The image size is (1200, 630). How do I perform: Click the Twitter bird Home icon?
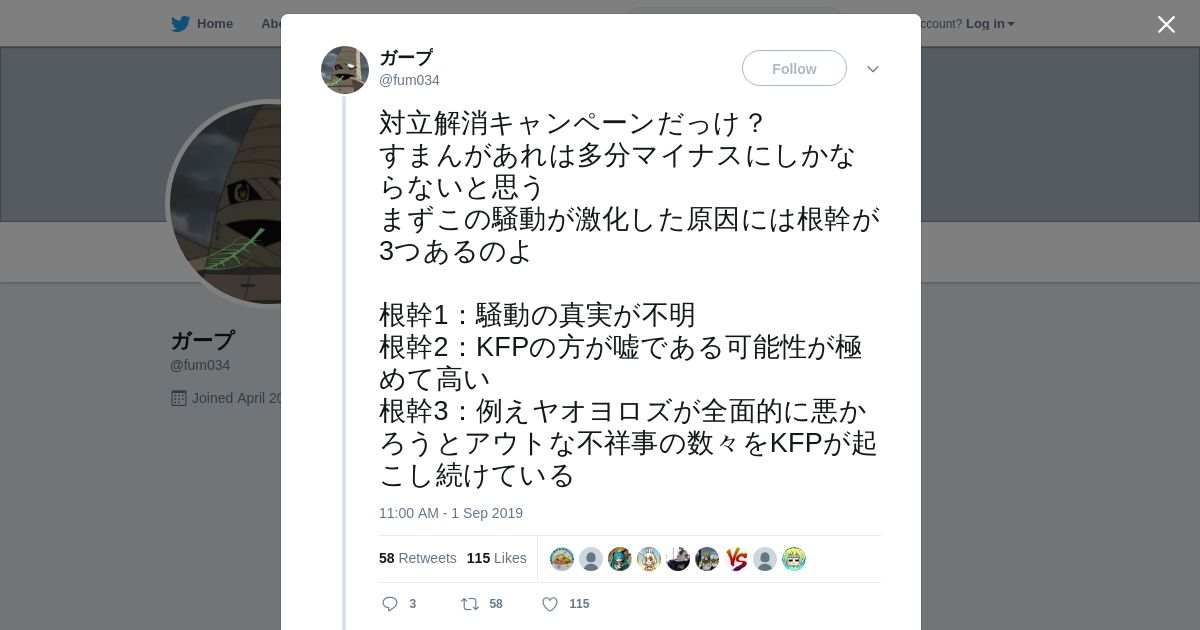point(180,24)
